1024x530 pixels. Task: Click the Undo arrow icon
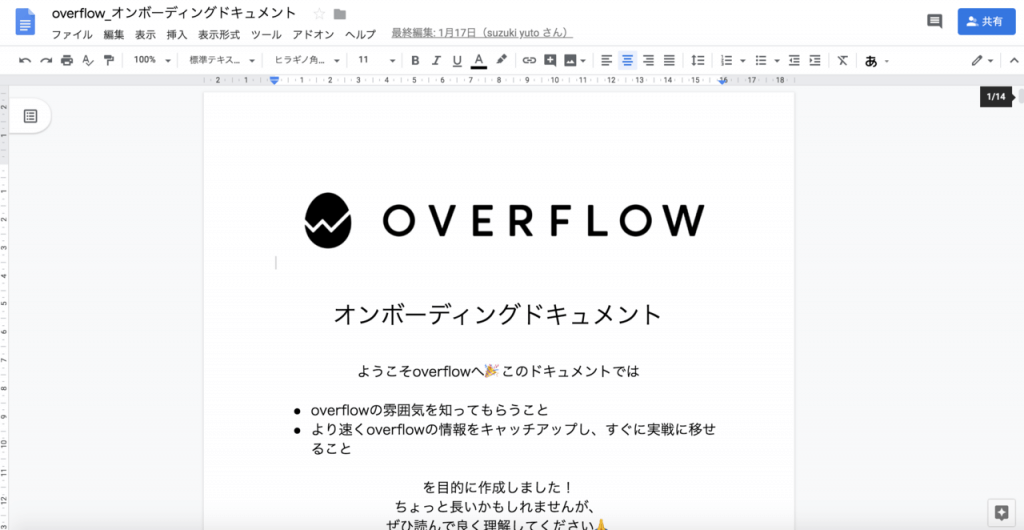tap(25, 61)
